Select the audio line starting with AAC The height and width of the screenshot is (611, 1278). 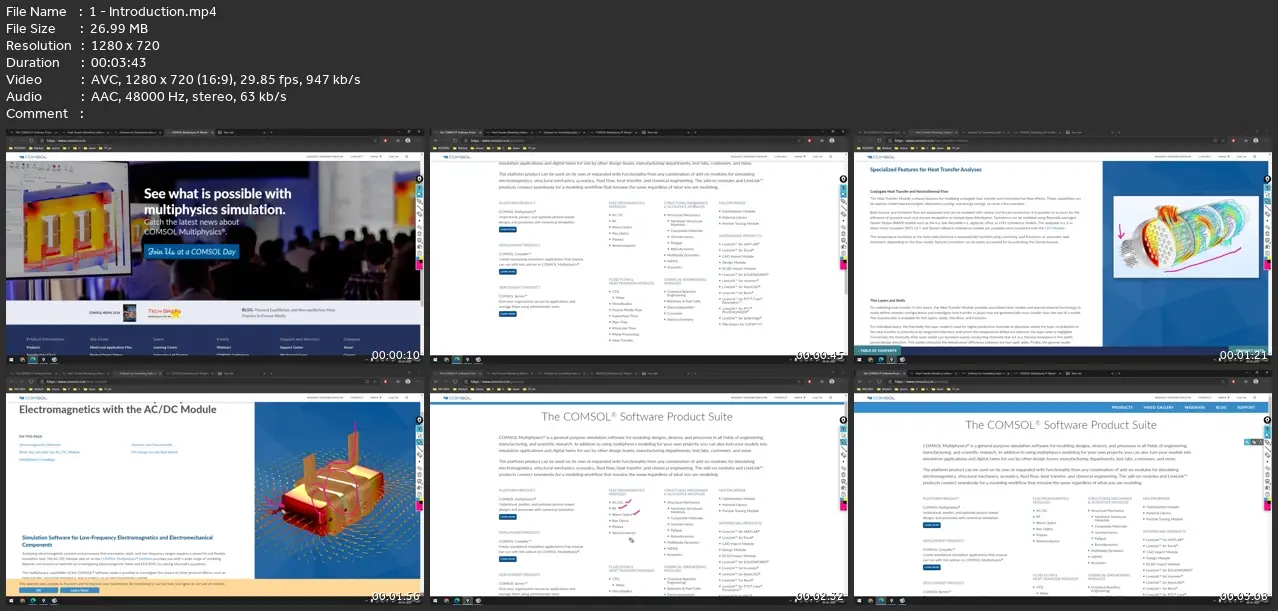click(x=188, y=97)
